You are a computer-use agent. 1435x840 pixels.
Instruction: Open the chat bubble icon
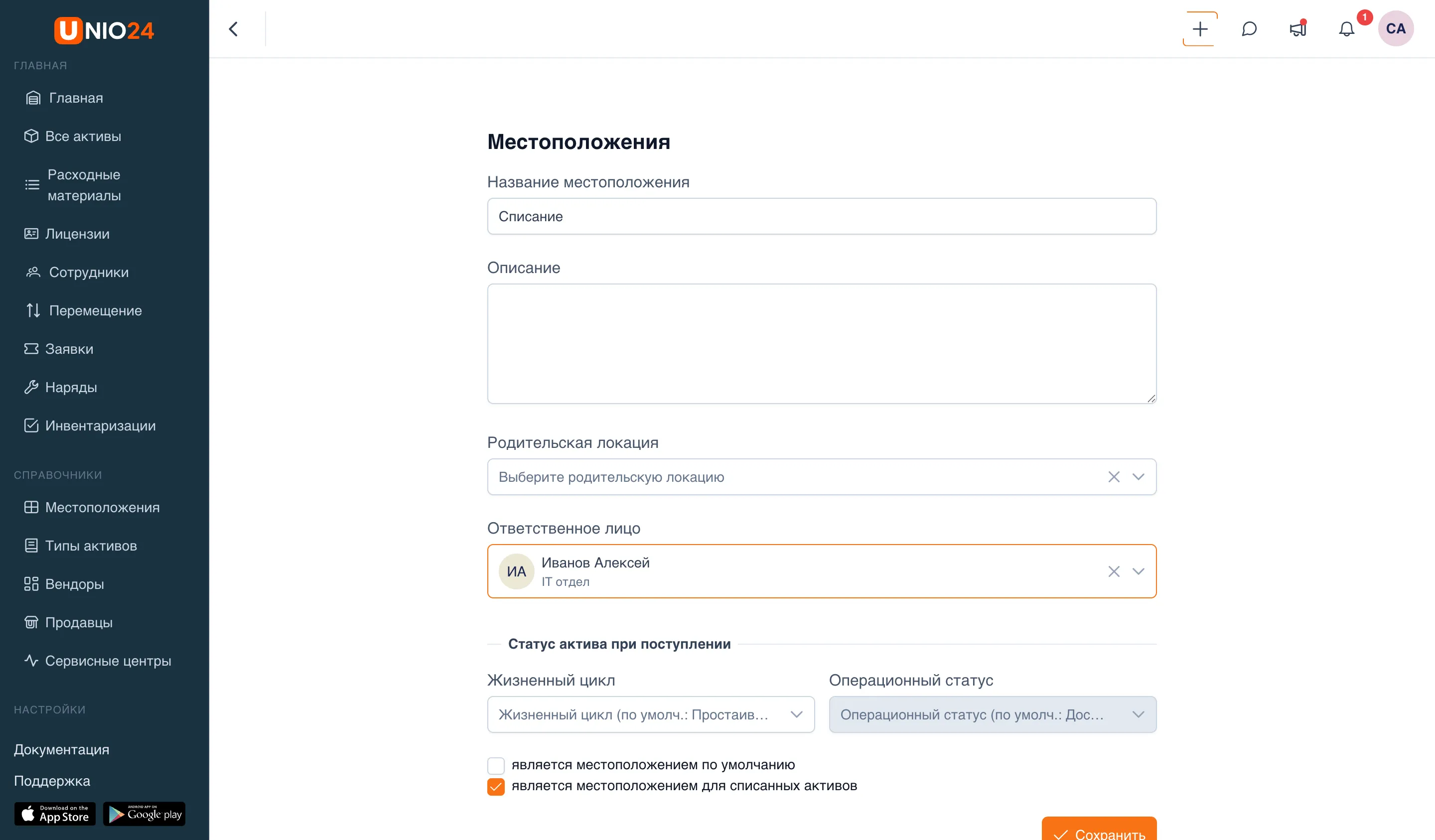tap(1249, 29)
